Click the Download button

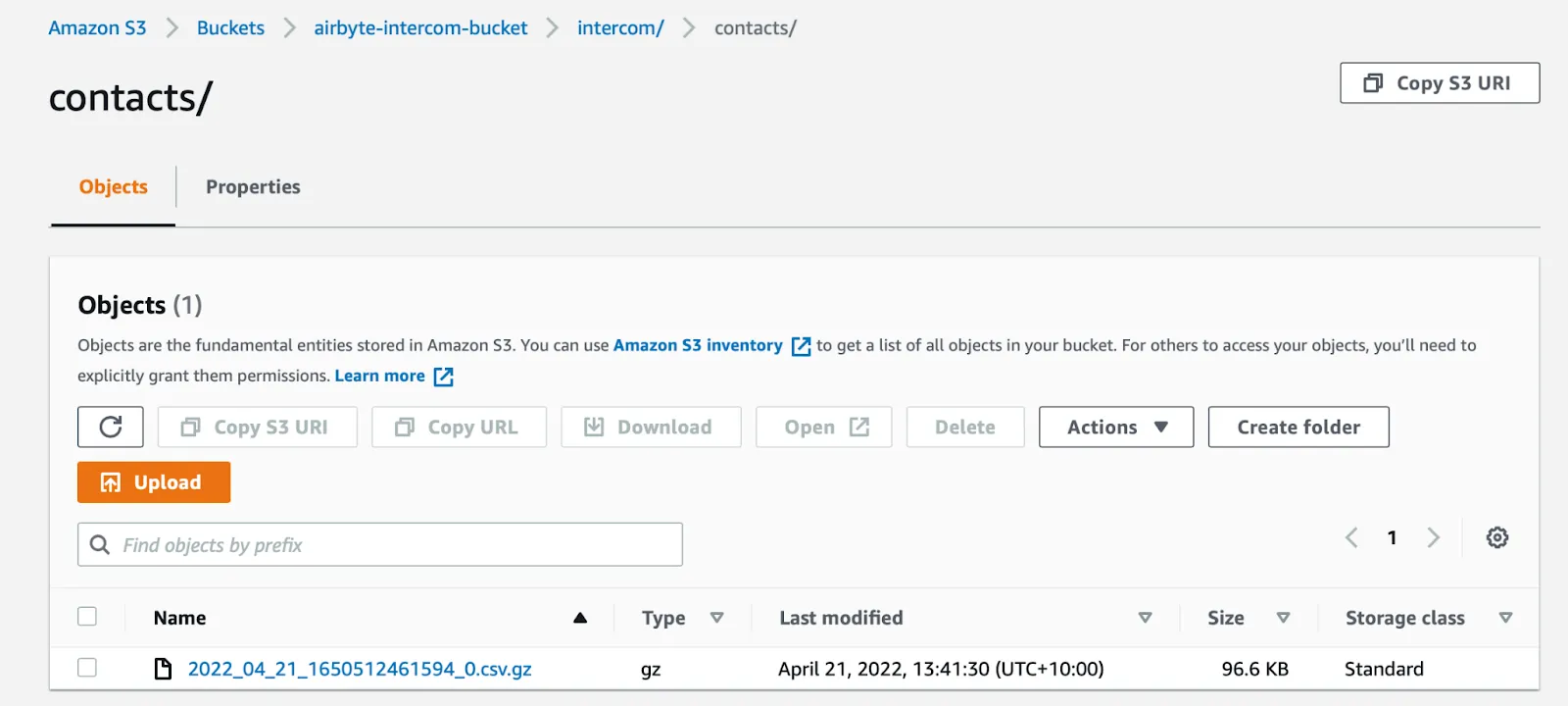651,427
